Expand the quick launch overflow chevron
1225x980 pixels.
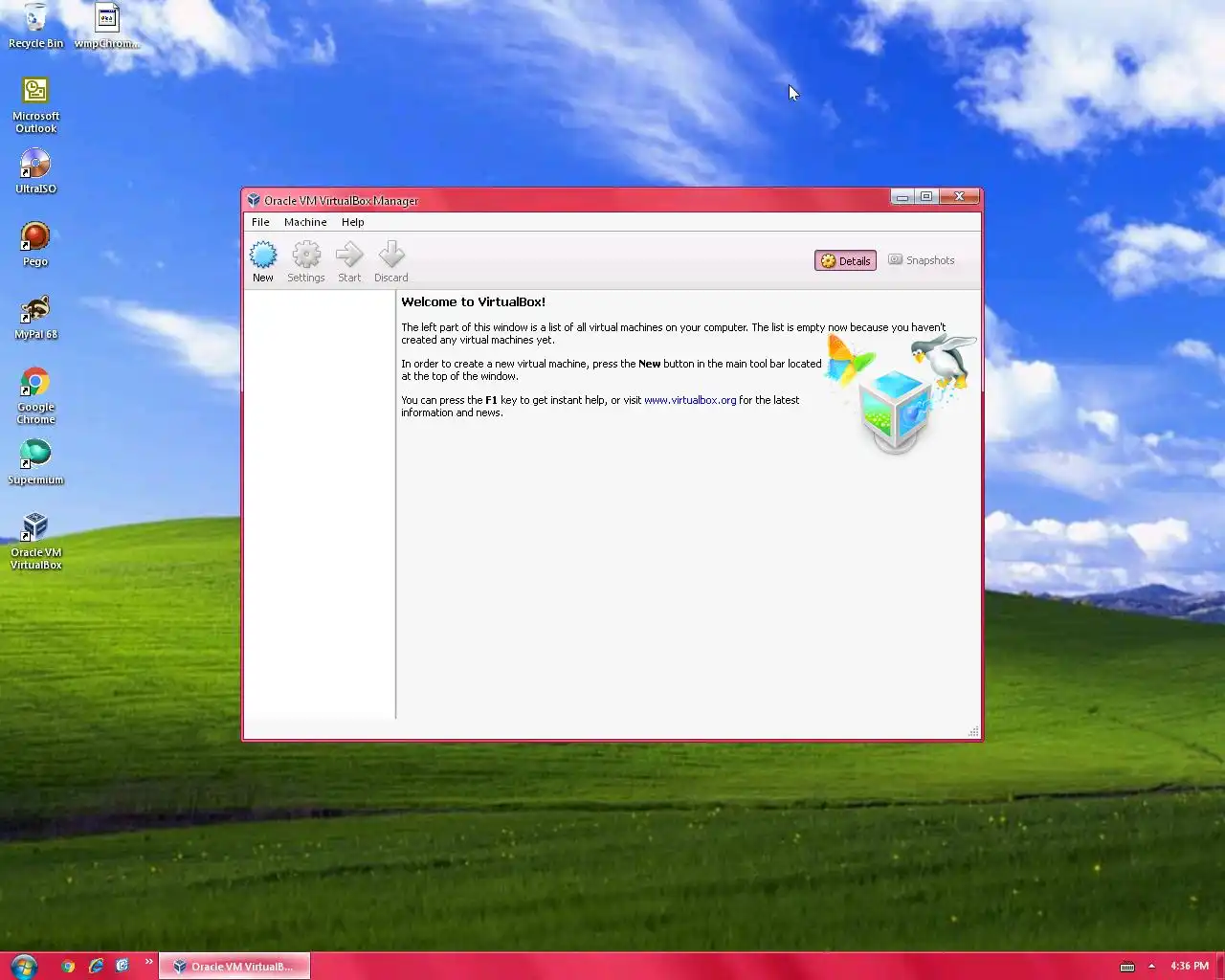pos(148,962)
